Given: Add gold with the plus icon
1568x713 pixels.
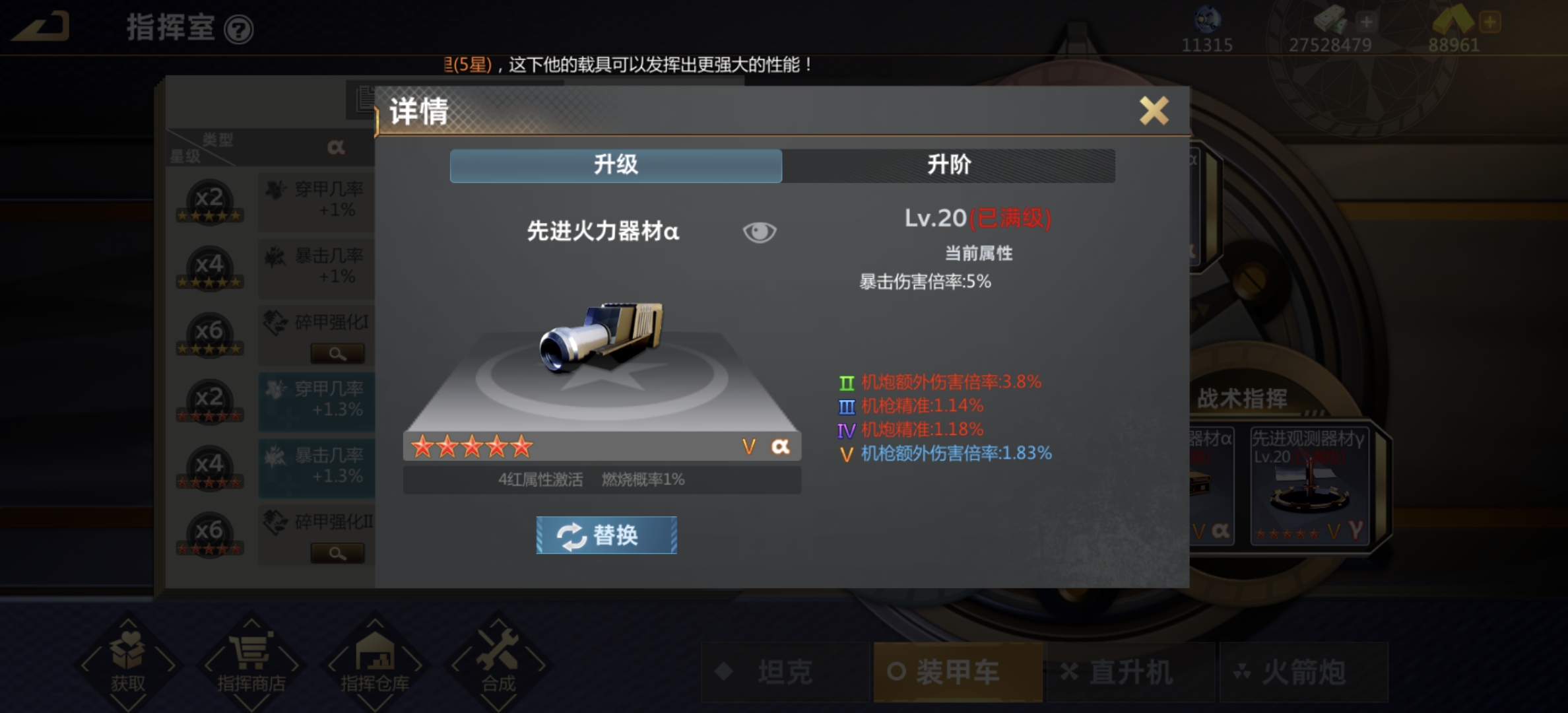Looking at the screenshot, I should (1490, 22).
